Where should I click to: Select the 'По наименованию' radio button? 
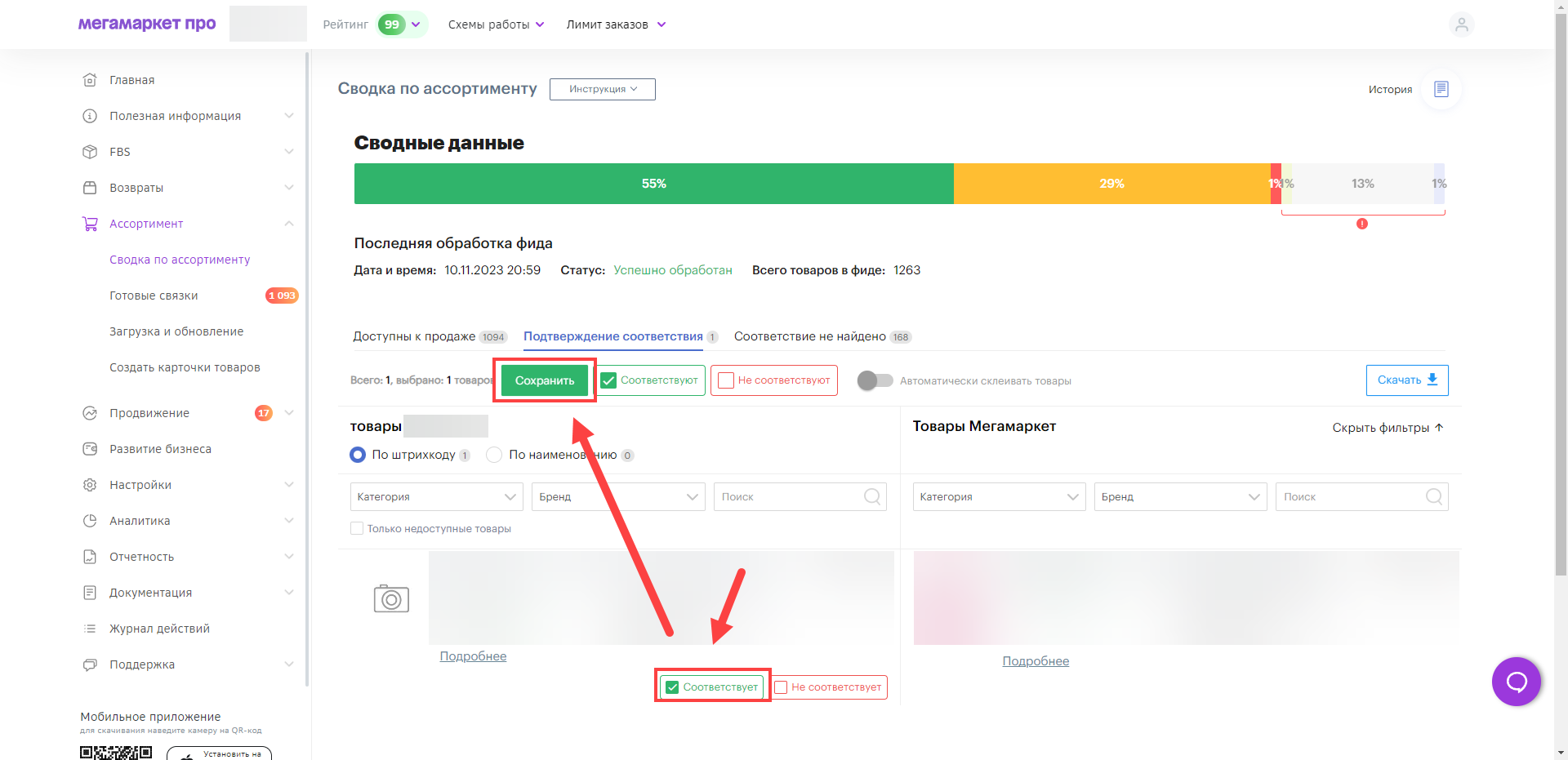click(x=494, y=455)
